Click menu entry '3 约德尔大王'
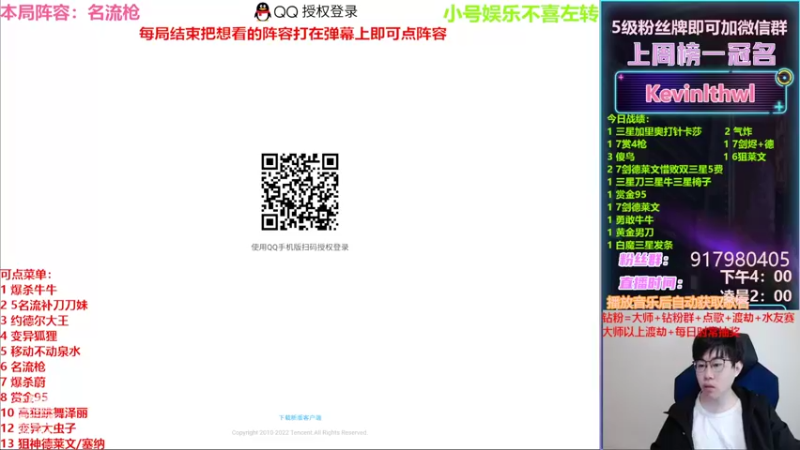Image resolution: width=800 pixels, height=450 pixels. pos(34,320)
